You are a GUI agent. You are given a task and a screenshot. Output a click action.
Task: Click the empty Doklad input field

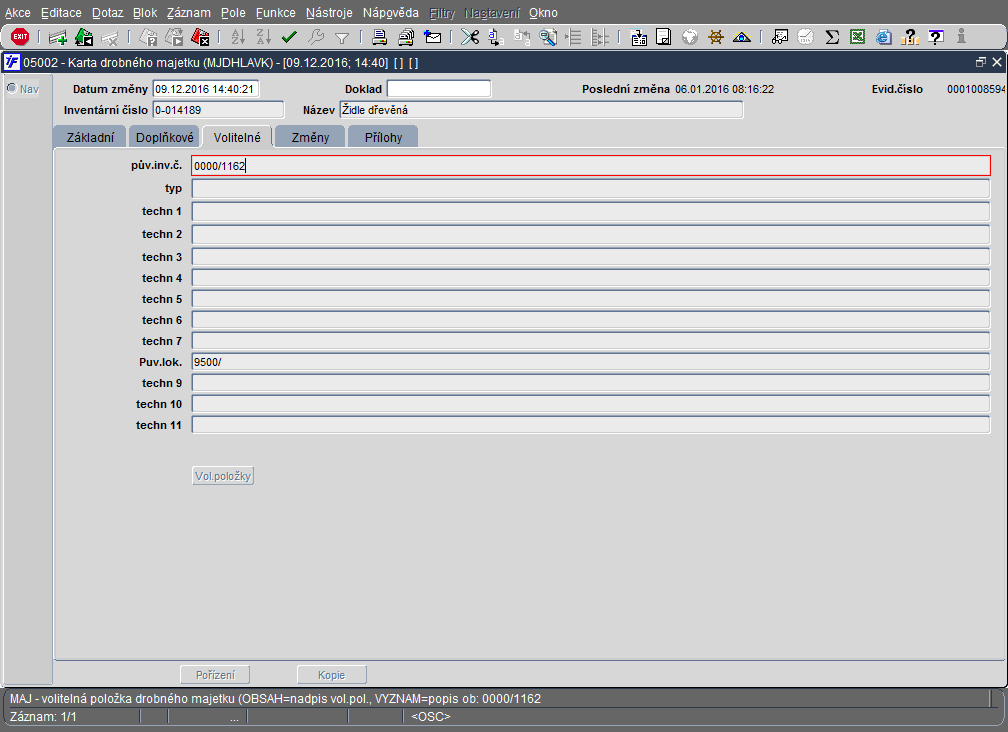pos(439,89)
